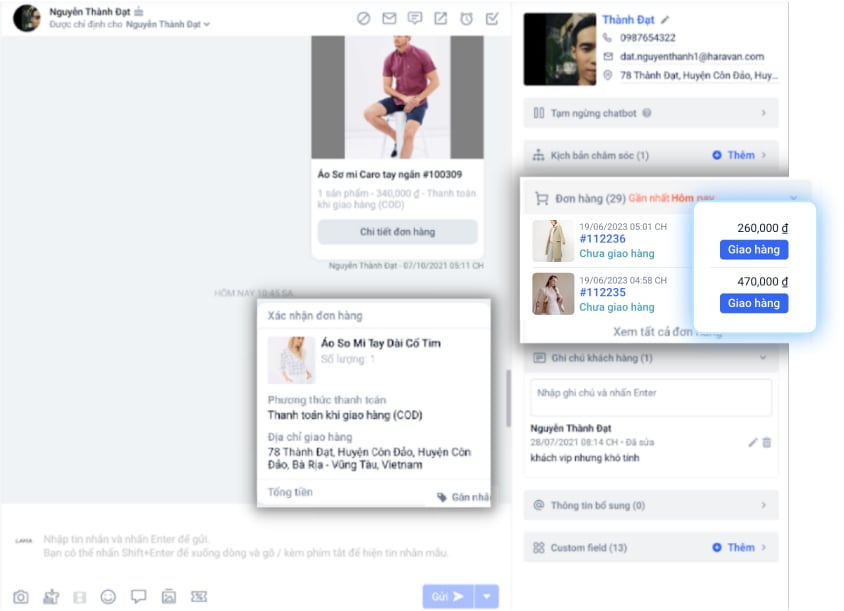
Task: Click the envelope mail icon in header
Action: tap(389, 18)
